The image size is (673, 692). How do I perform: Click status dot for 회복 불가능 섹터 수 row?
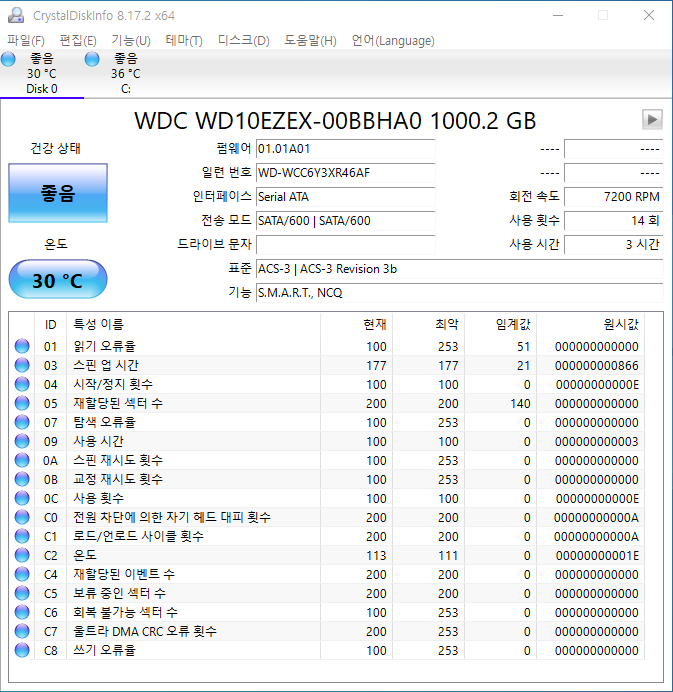[22, 612]
